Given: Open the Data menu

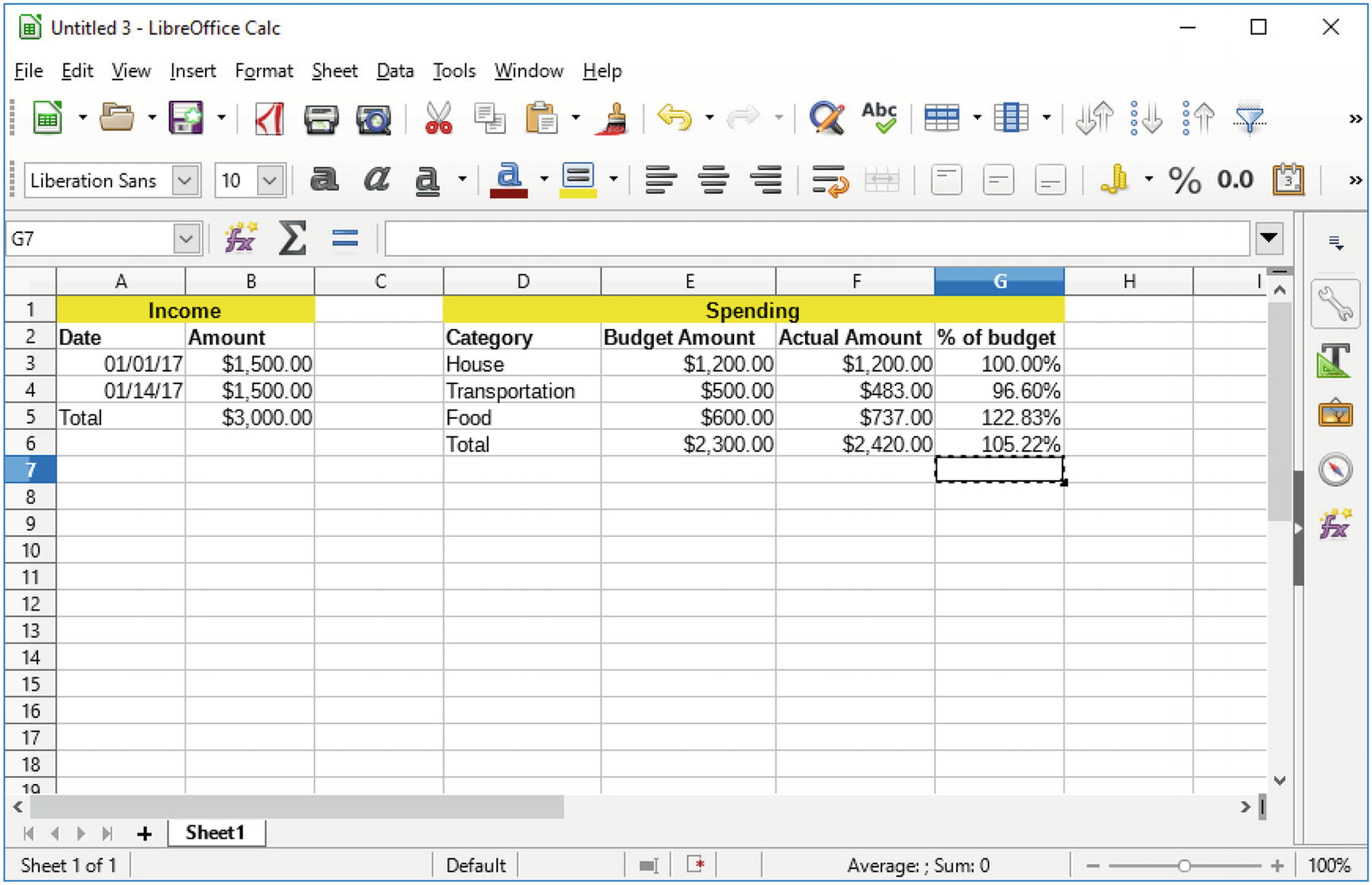Looking at the screenshot, I should point(395,71).
